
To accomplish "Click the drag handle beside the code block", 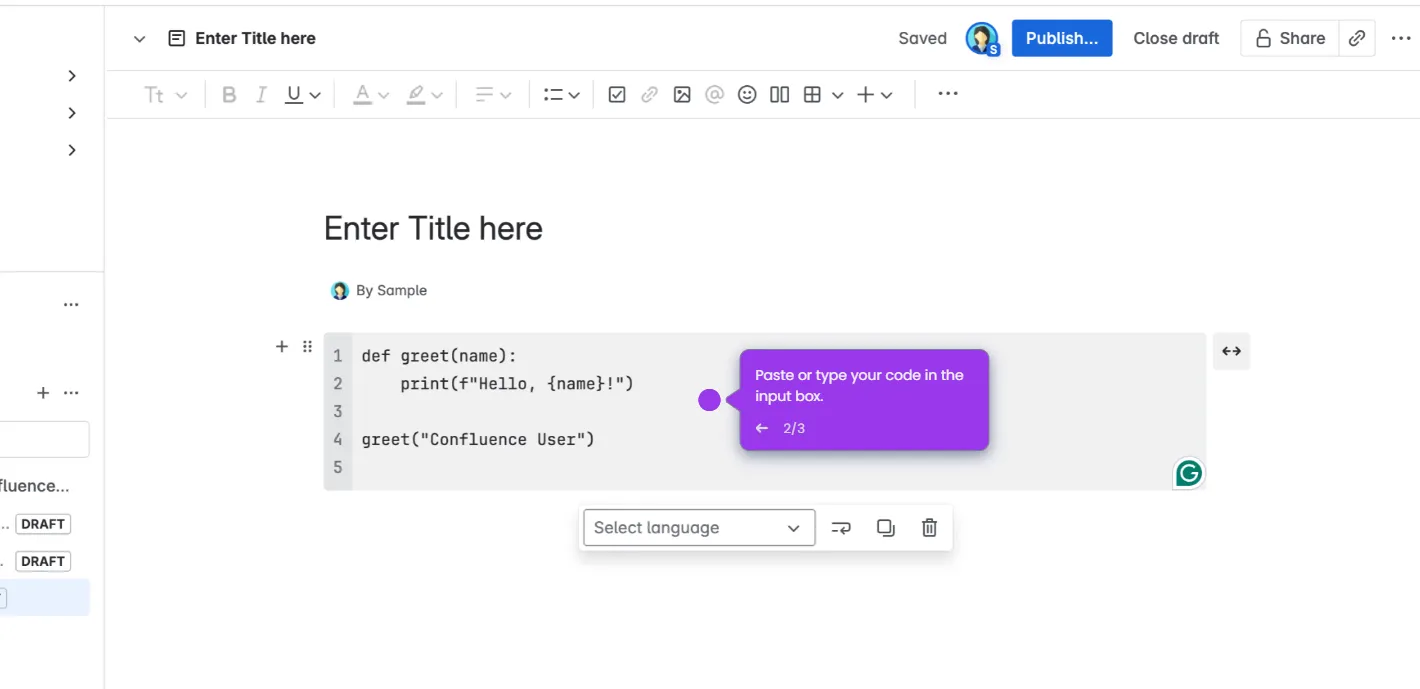I will 307,346.
